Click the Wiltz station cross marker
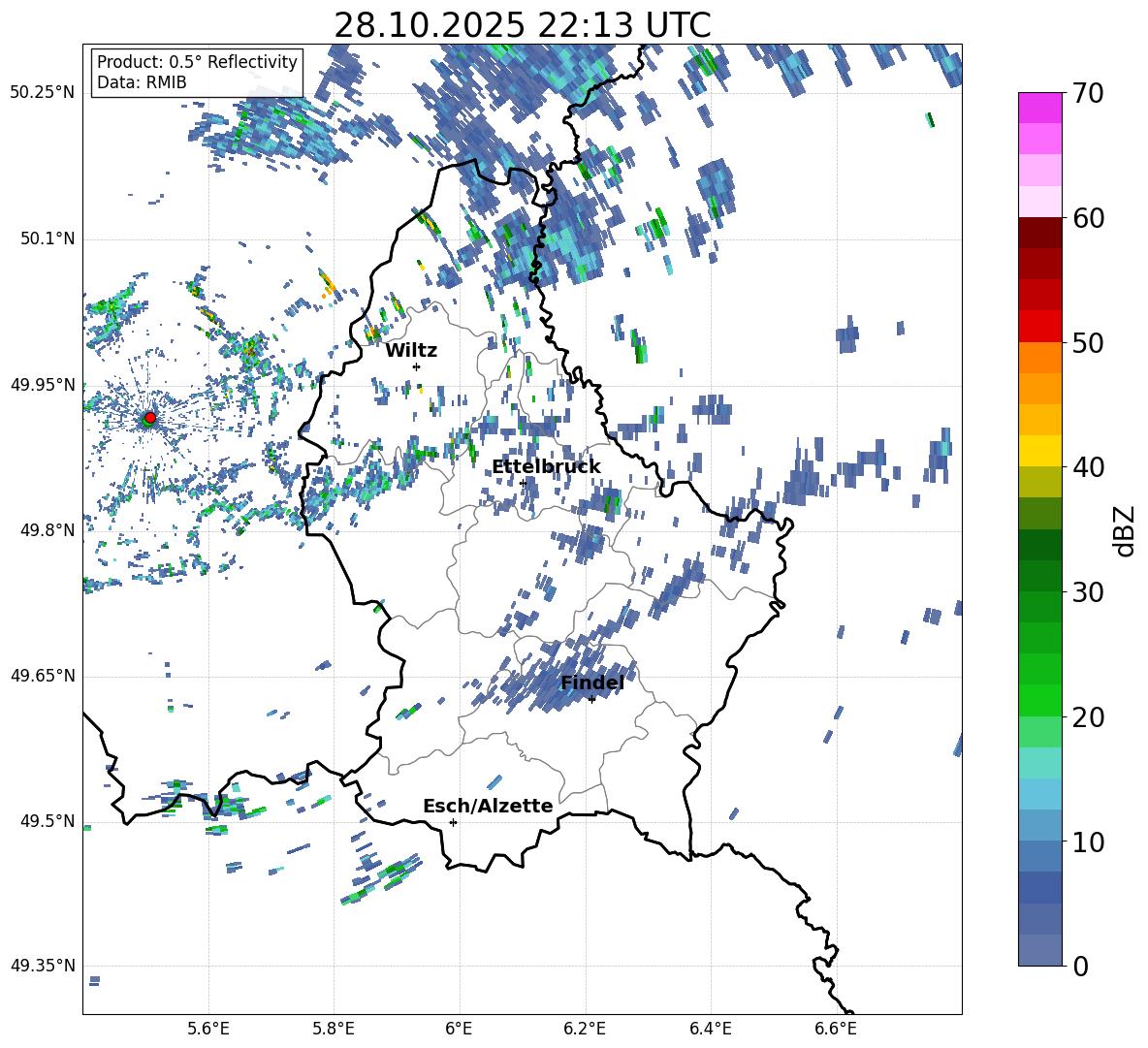The height and width of the screenshot is (1048, 1148). (x=417, y=366)
